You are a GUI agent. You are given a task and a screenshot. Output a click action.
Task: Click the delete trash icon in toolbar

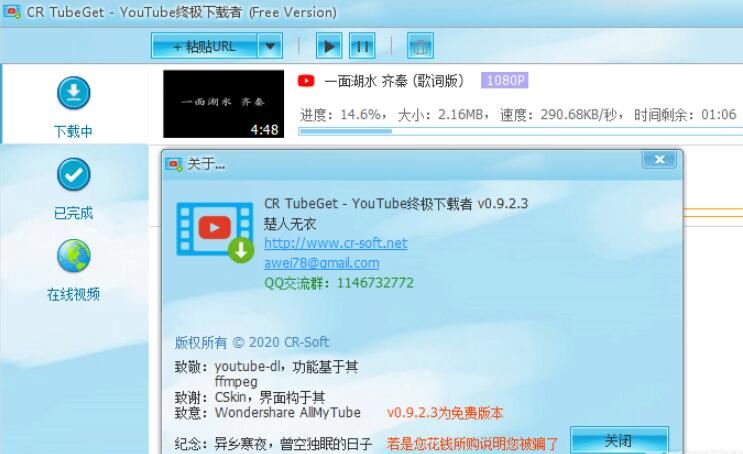click(420, 46)
